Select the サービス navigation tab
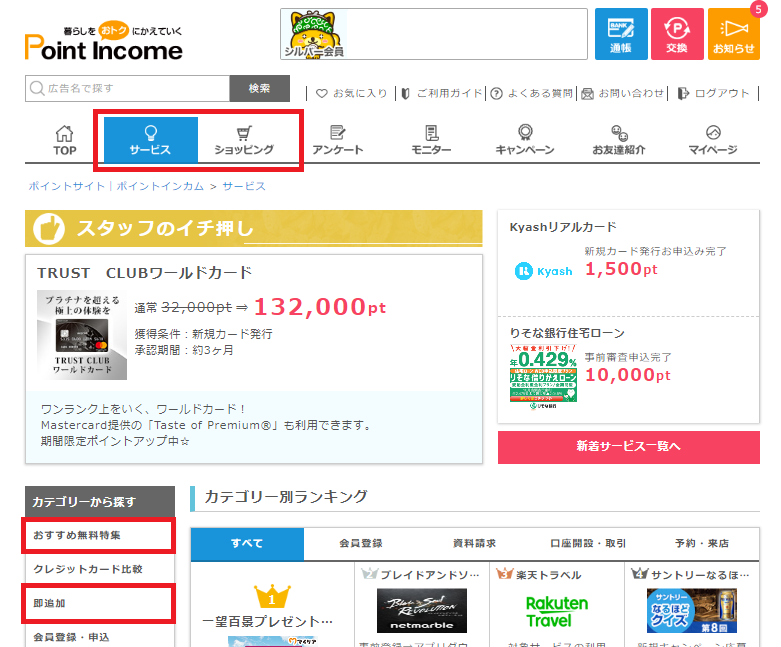 [x=150, y=140]
